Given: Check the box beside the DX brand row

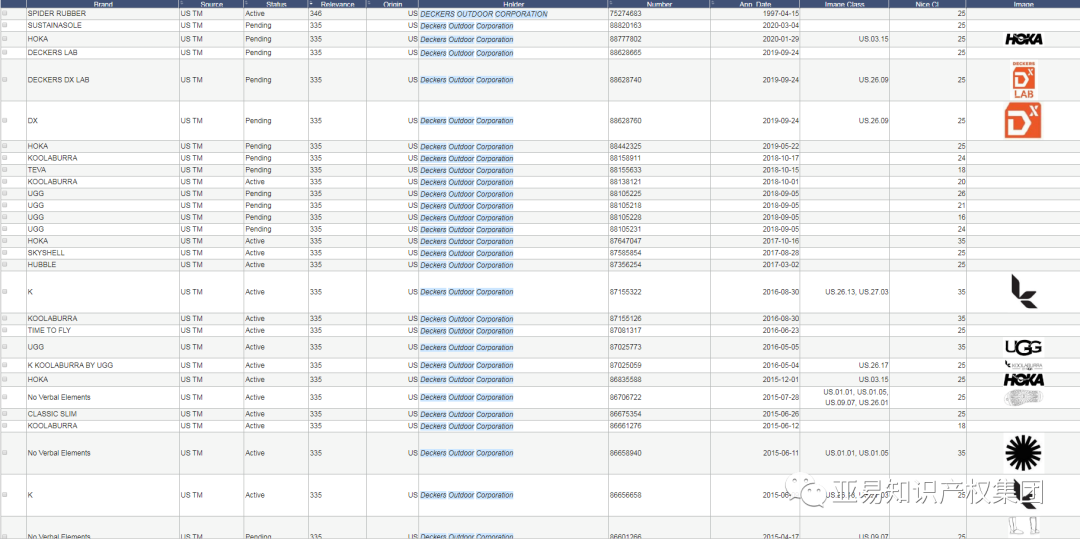Looking at the screenshot, I should tap(6, 120).
